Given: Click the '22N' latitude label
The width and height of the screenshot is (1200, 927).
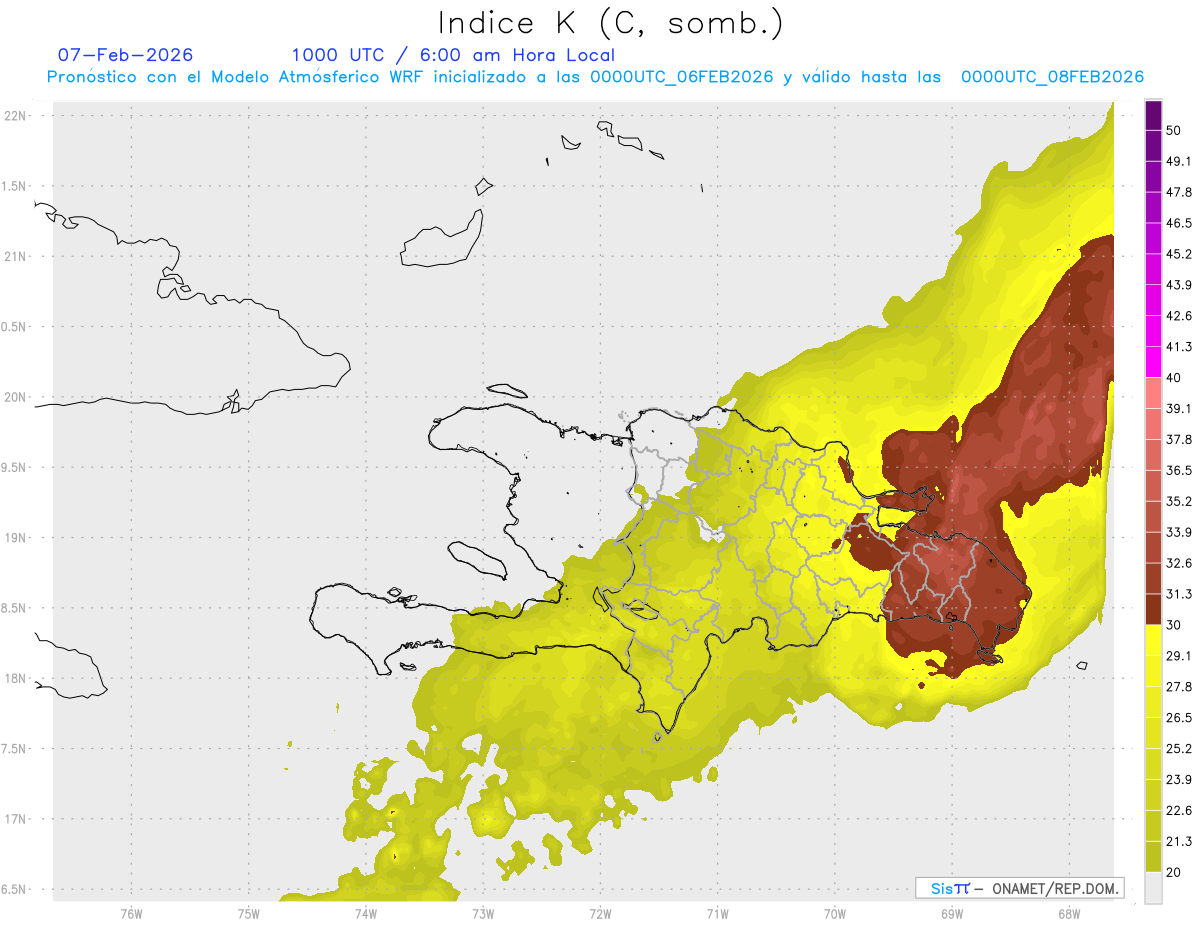Looking at the screenshot, I should (x=17, y=116).
